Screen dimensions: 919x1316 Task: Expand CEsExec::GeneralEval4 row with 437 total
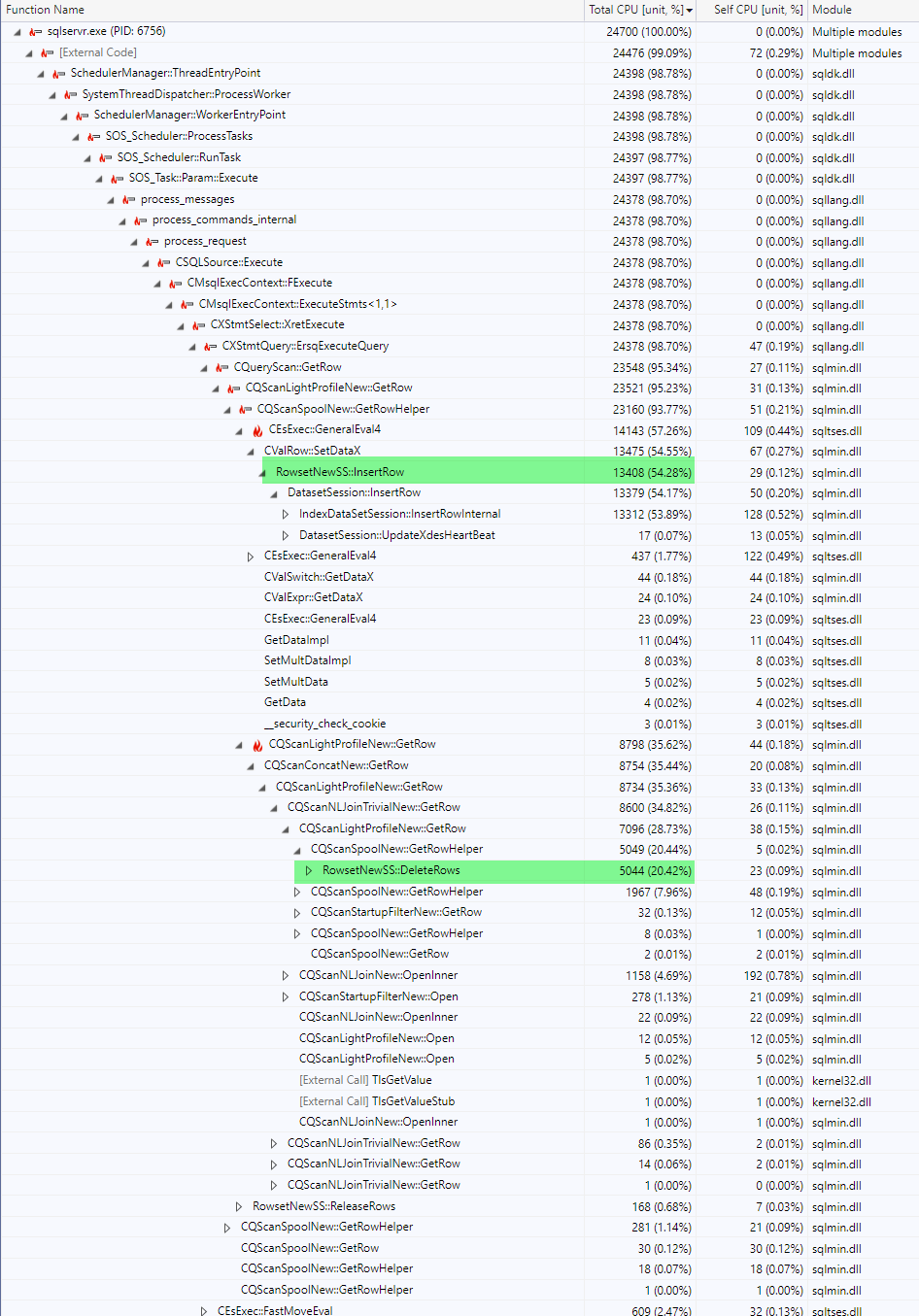pyautogui.click(x=251, y=557)
